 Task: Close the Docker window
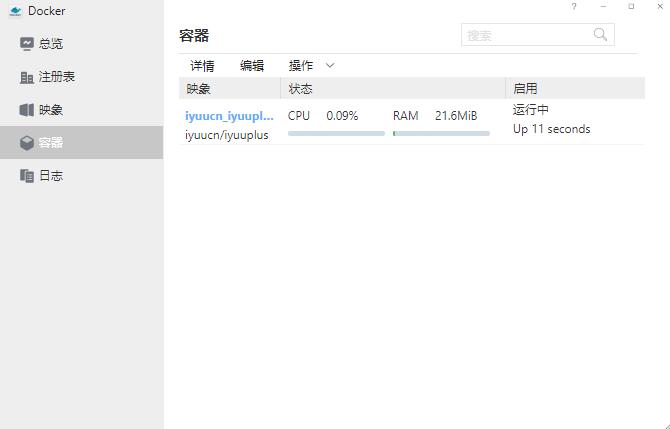660,6
